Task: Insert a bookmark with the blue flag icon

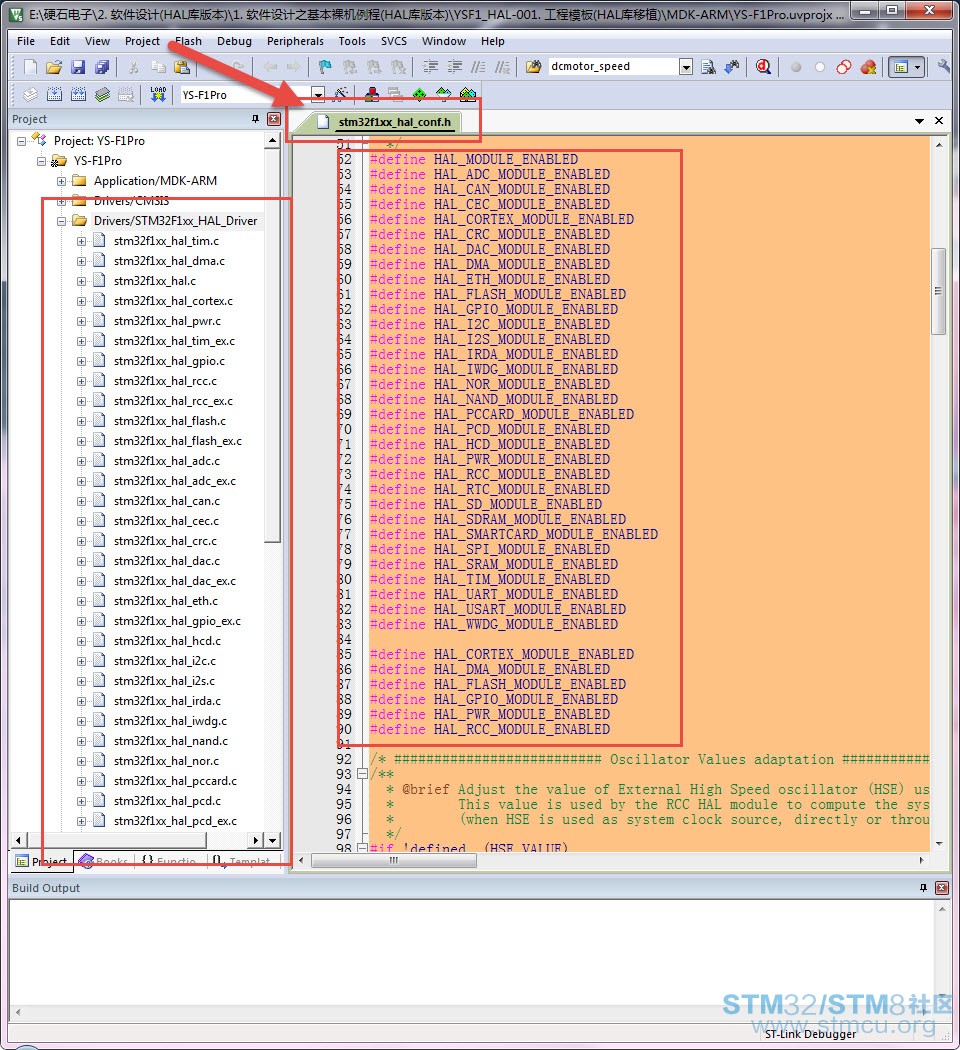Action: point(325,67)
